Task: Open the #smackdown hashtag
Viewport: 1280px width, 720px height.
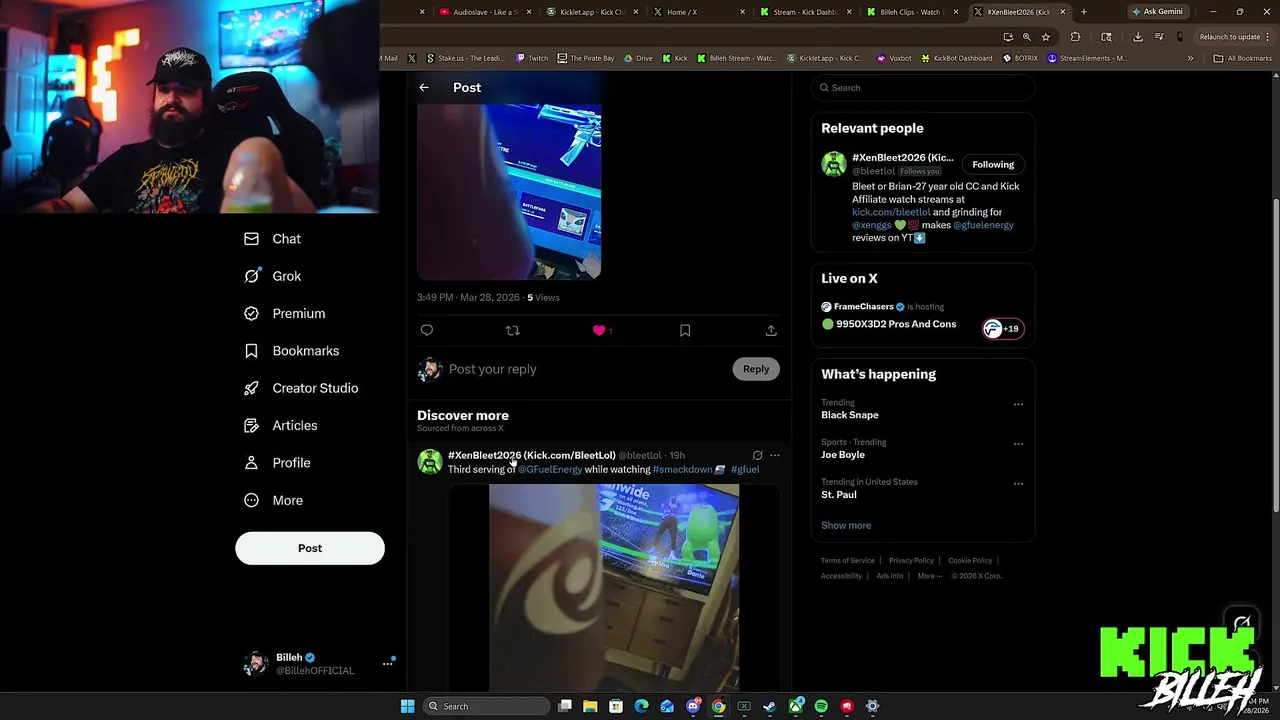Action: point(682,469)
